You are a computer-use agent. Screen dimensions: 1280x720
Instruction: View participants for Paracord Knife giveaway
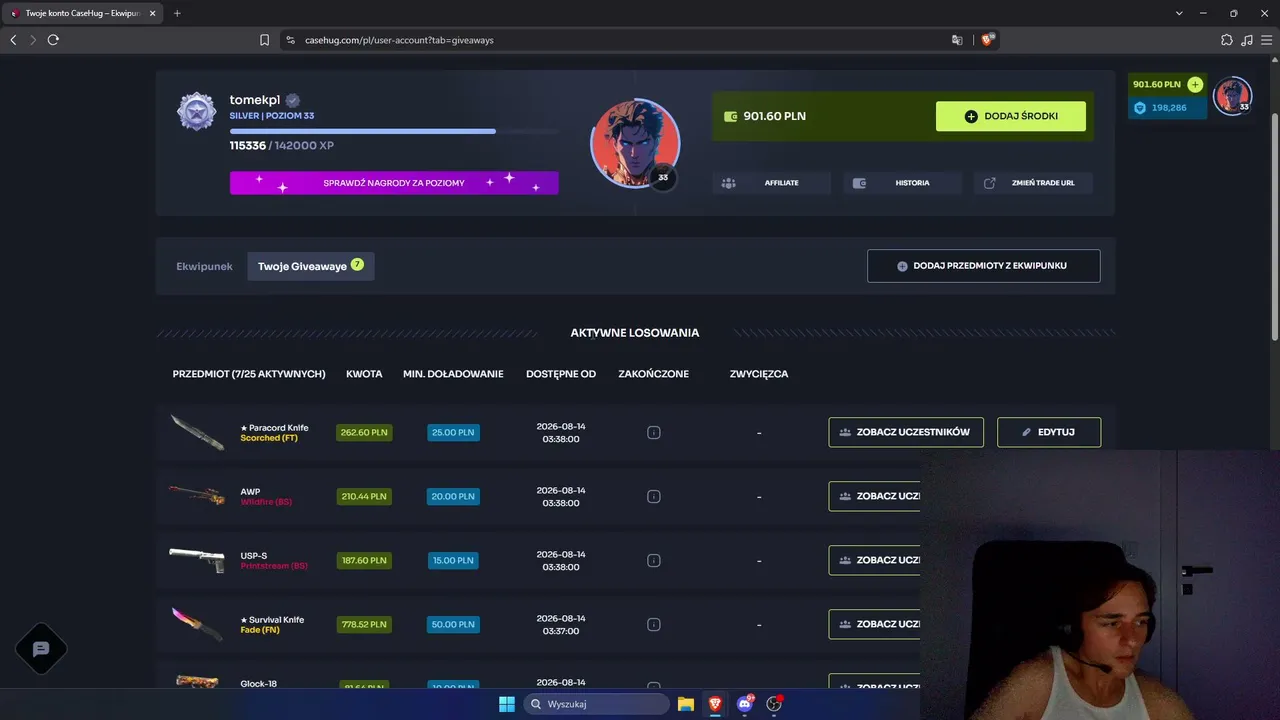pos(906,432)
